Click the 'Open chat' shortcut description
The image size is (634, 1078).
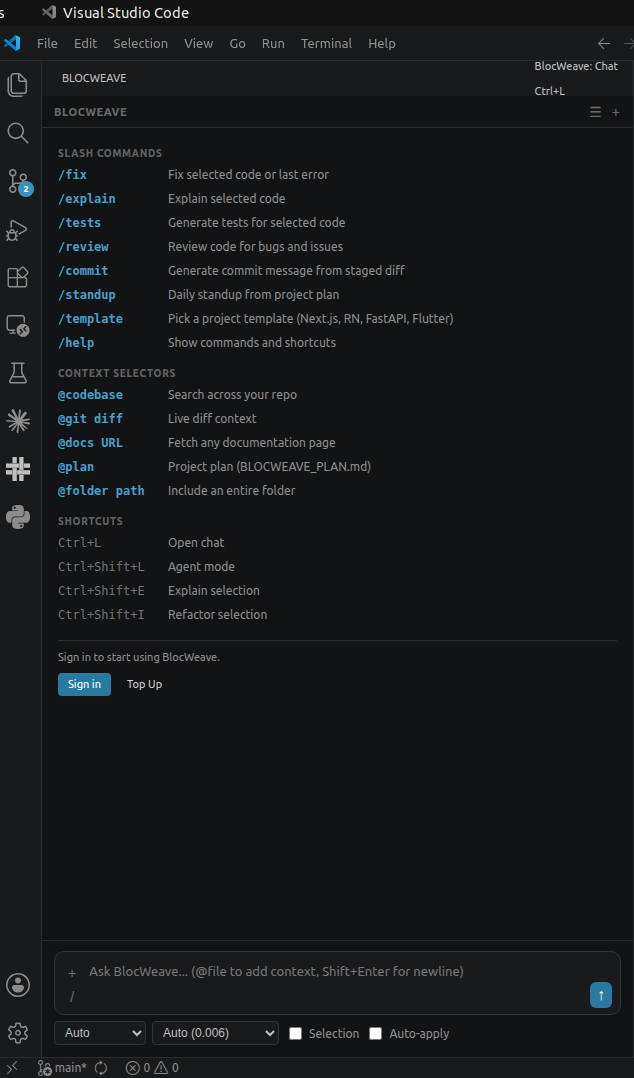196,542
